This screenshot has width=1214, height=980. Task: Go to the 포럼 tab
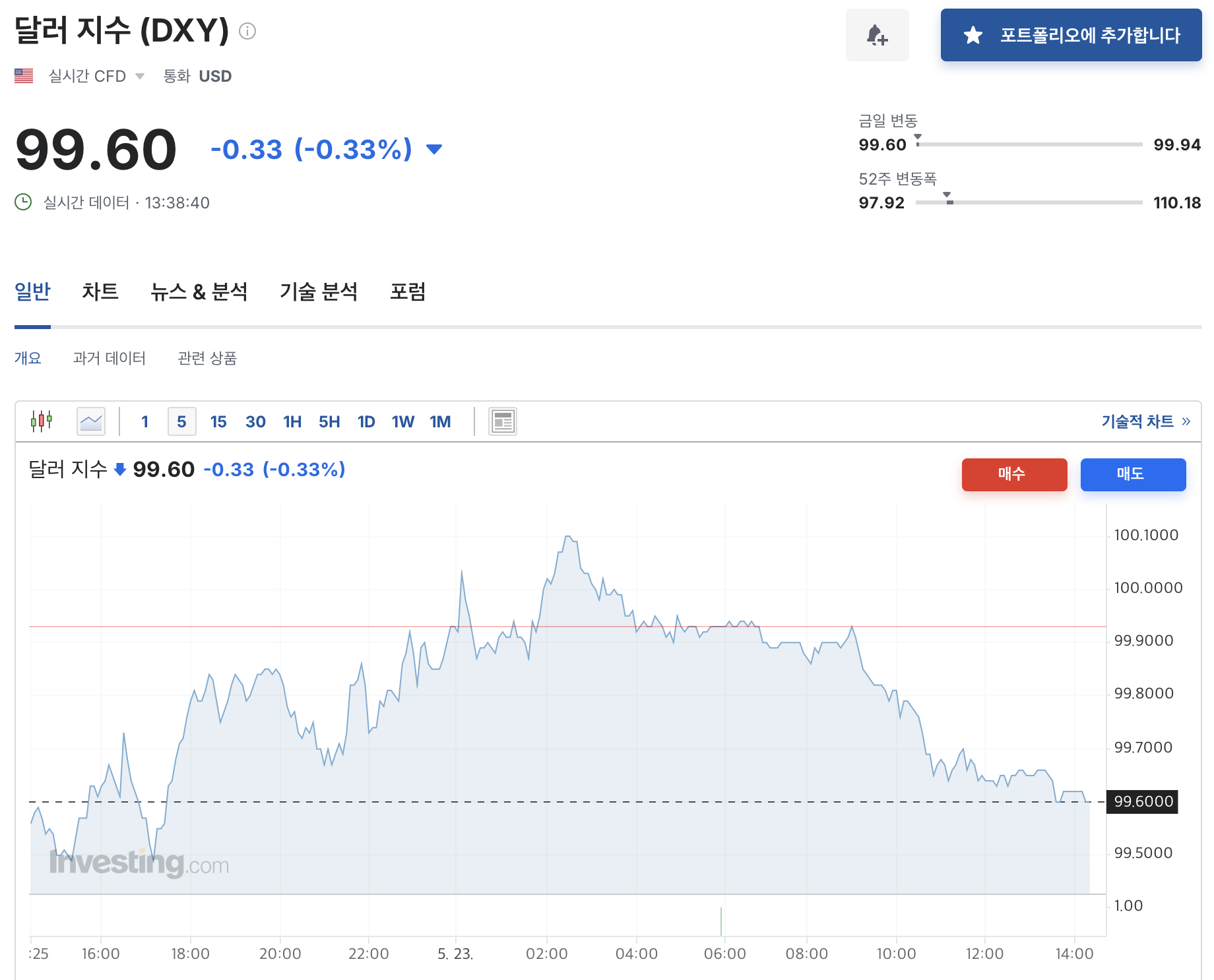click(408, 291)
